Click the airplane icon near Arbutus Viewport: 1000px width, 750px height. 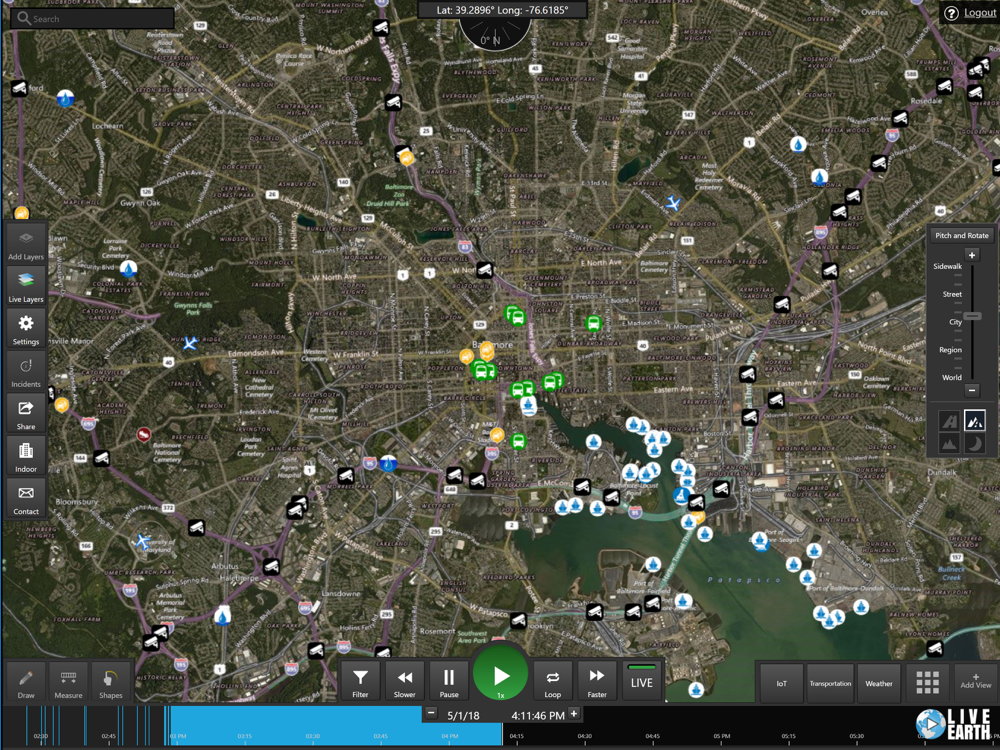pyautogui.click(x=143, y=542)
